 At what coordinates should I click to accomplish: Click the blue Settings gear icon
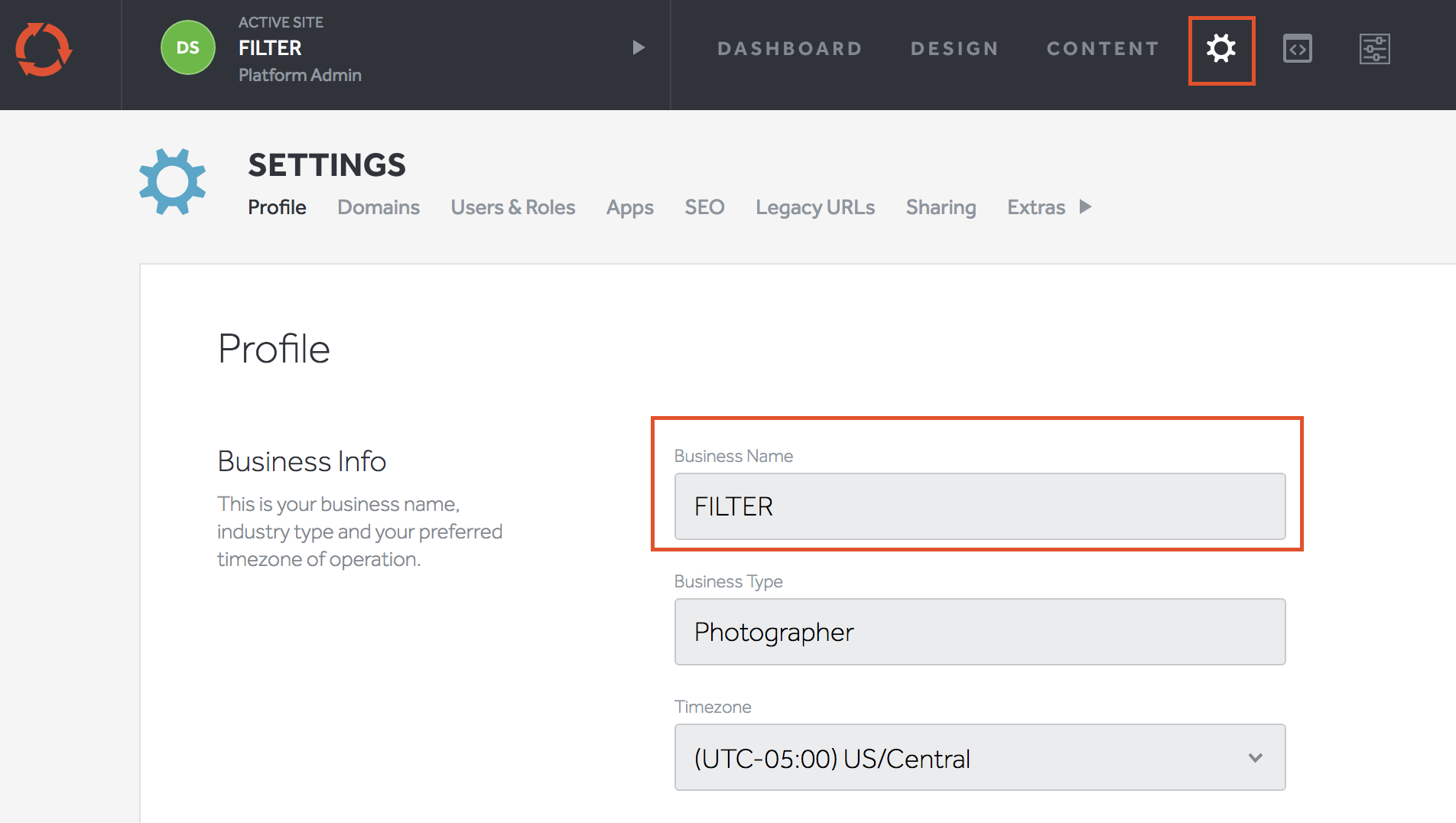173,182
